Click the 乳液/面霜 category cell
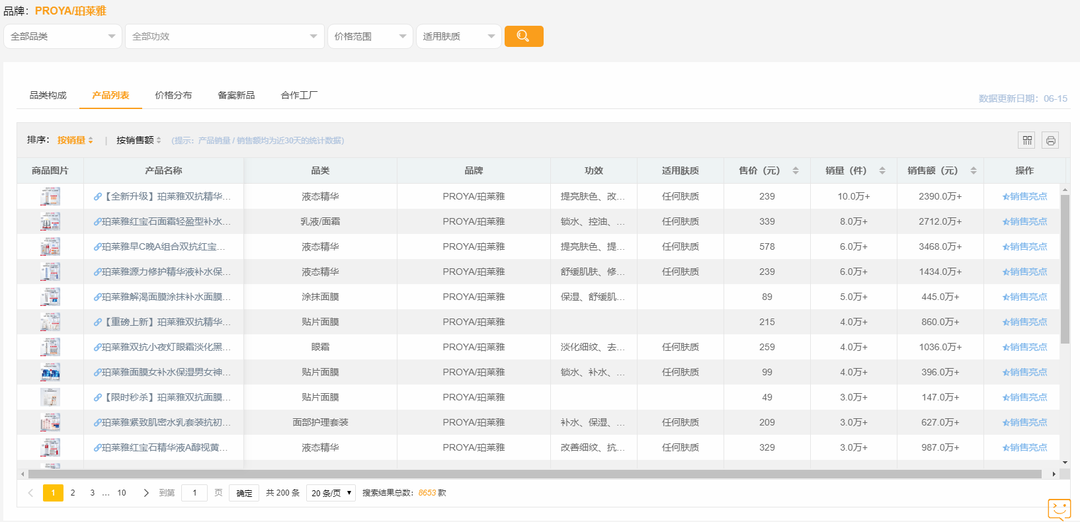This screenshot has height=522, width=1080. pyautogui.click(x=320, y=222)
